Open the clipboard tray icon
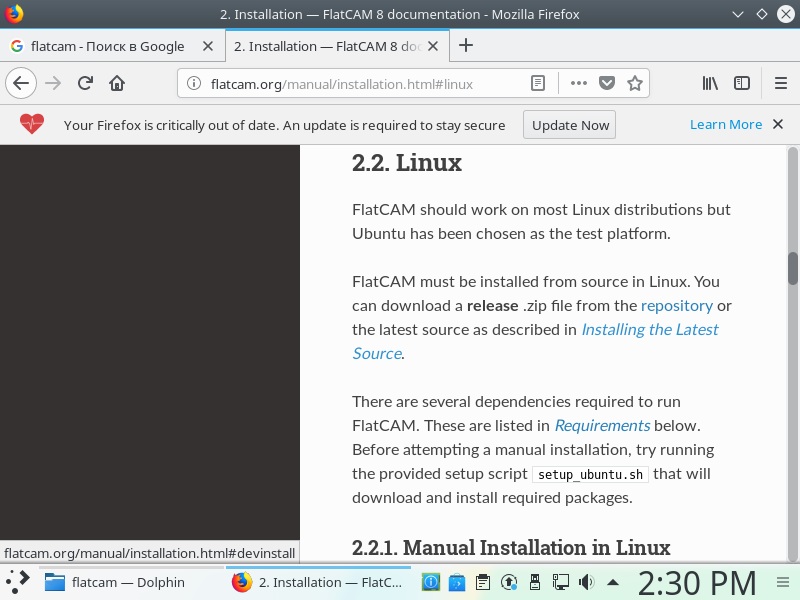 point(483,582)
